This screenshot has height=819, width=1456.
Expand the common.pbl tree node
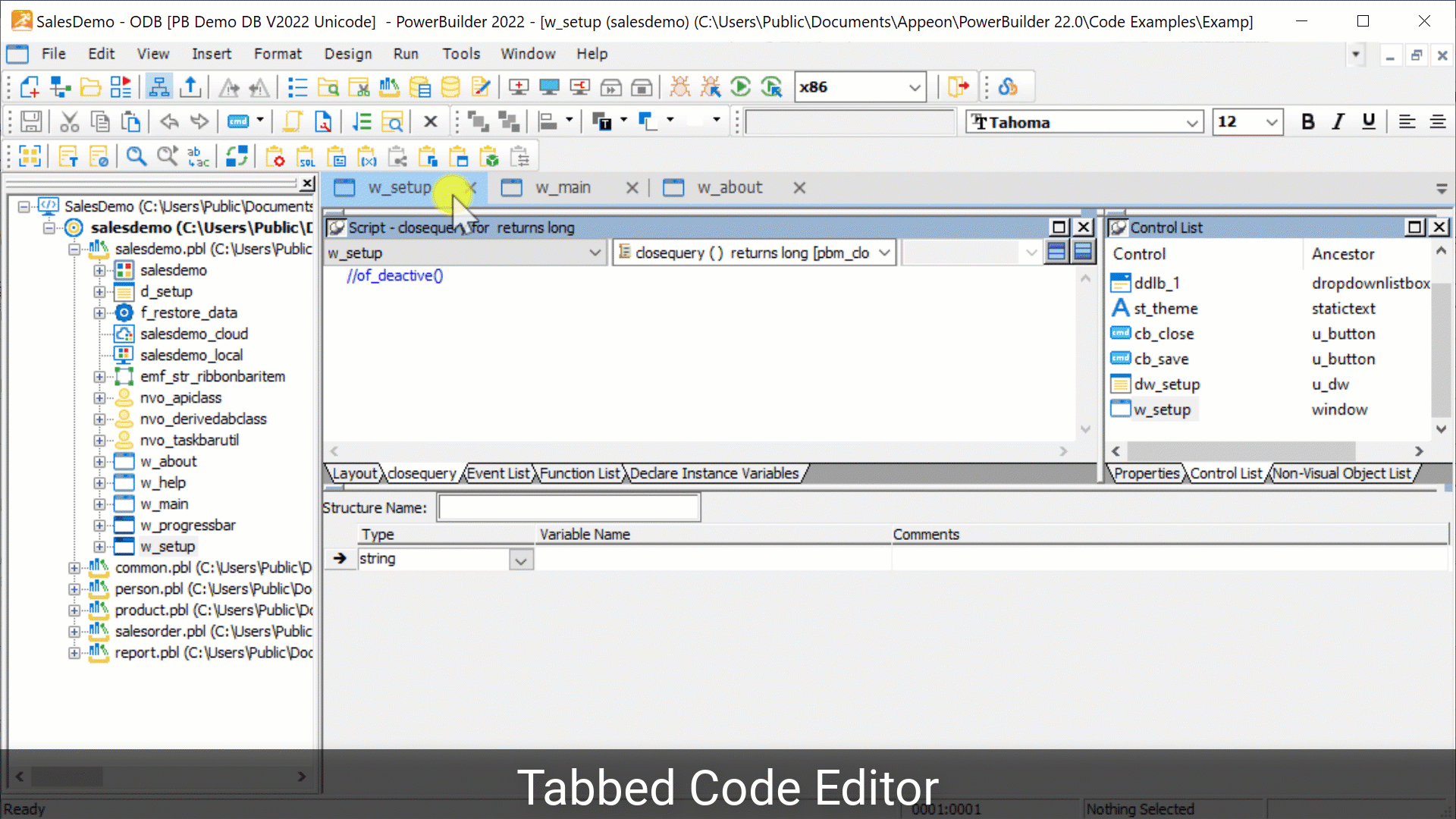pos(74,568)
